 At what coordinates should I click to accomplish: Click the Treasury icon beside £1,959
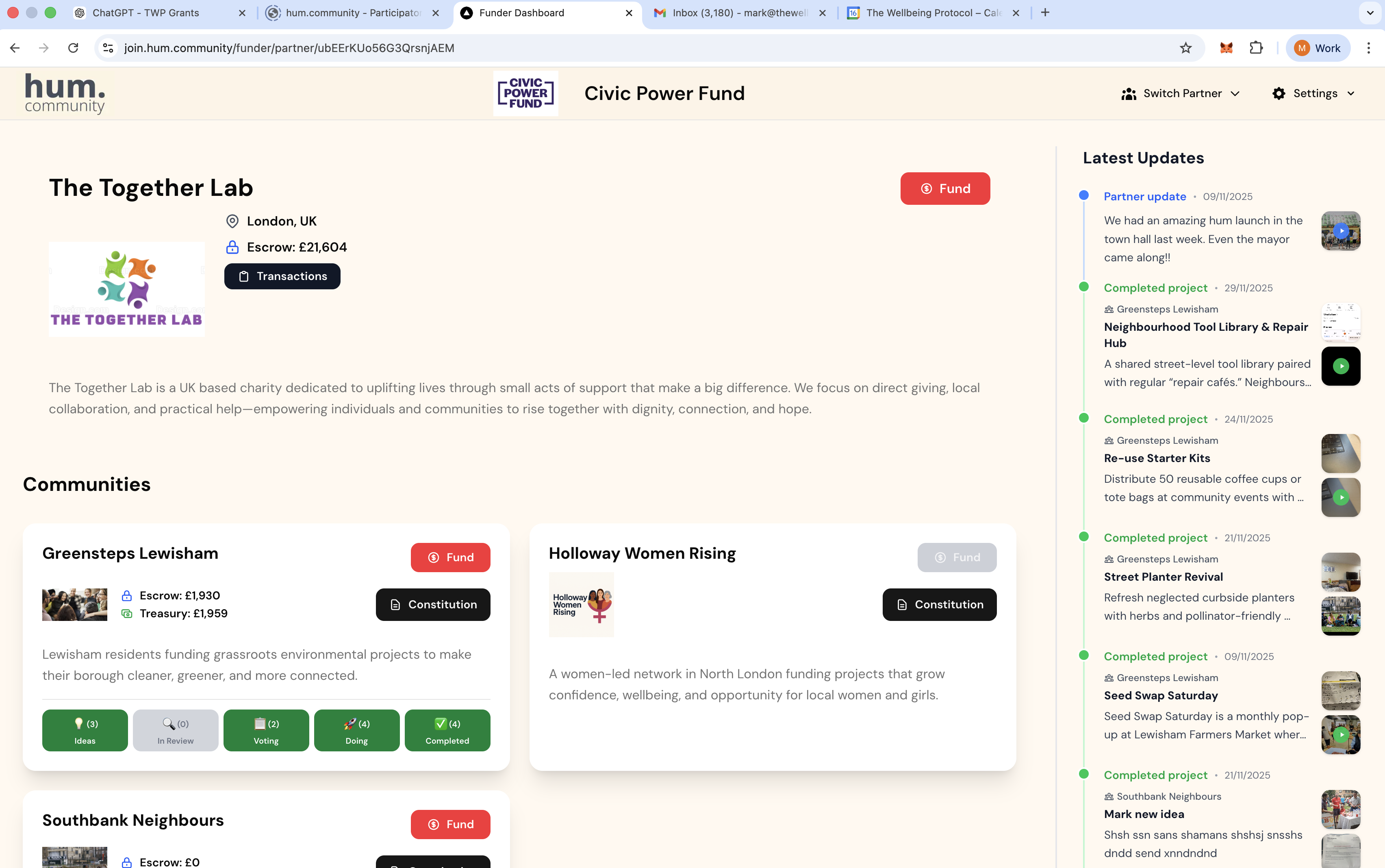(127, 613)
